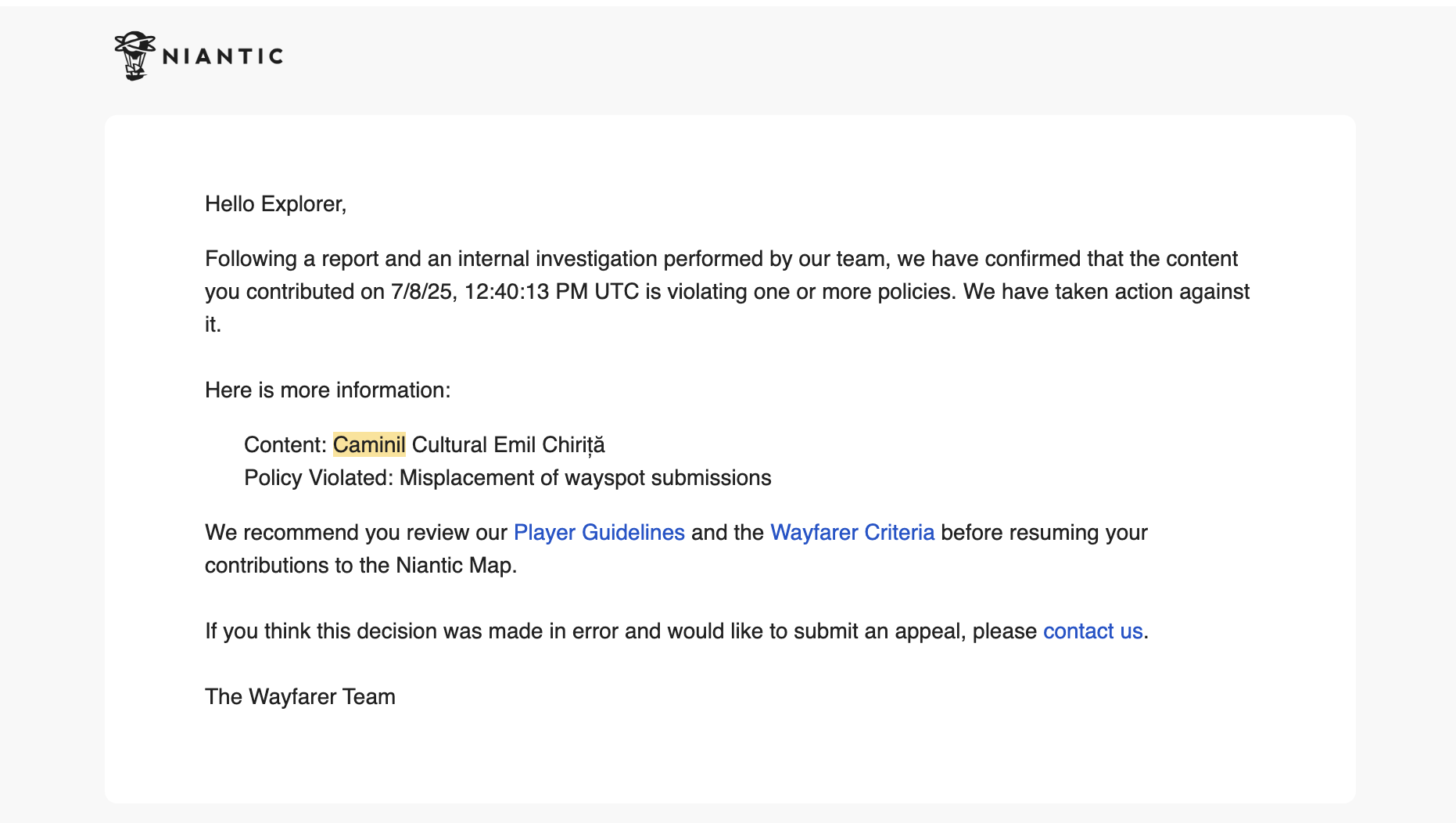1456x823 pixels.
Task: Open the Player Guidelines link
Action: (599, 533)
